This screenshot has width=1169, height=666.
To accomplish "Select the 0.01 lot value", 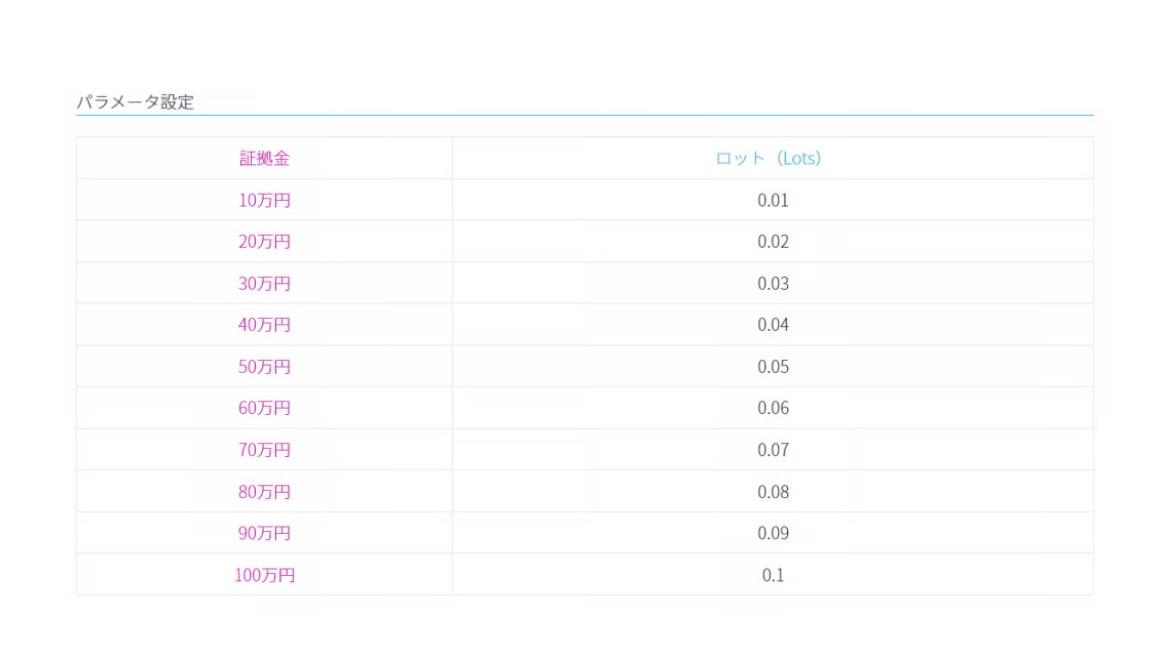I will (x=772, y=200).
